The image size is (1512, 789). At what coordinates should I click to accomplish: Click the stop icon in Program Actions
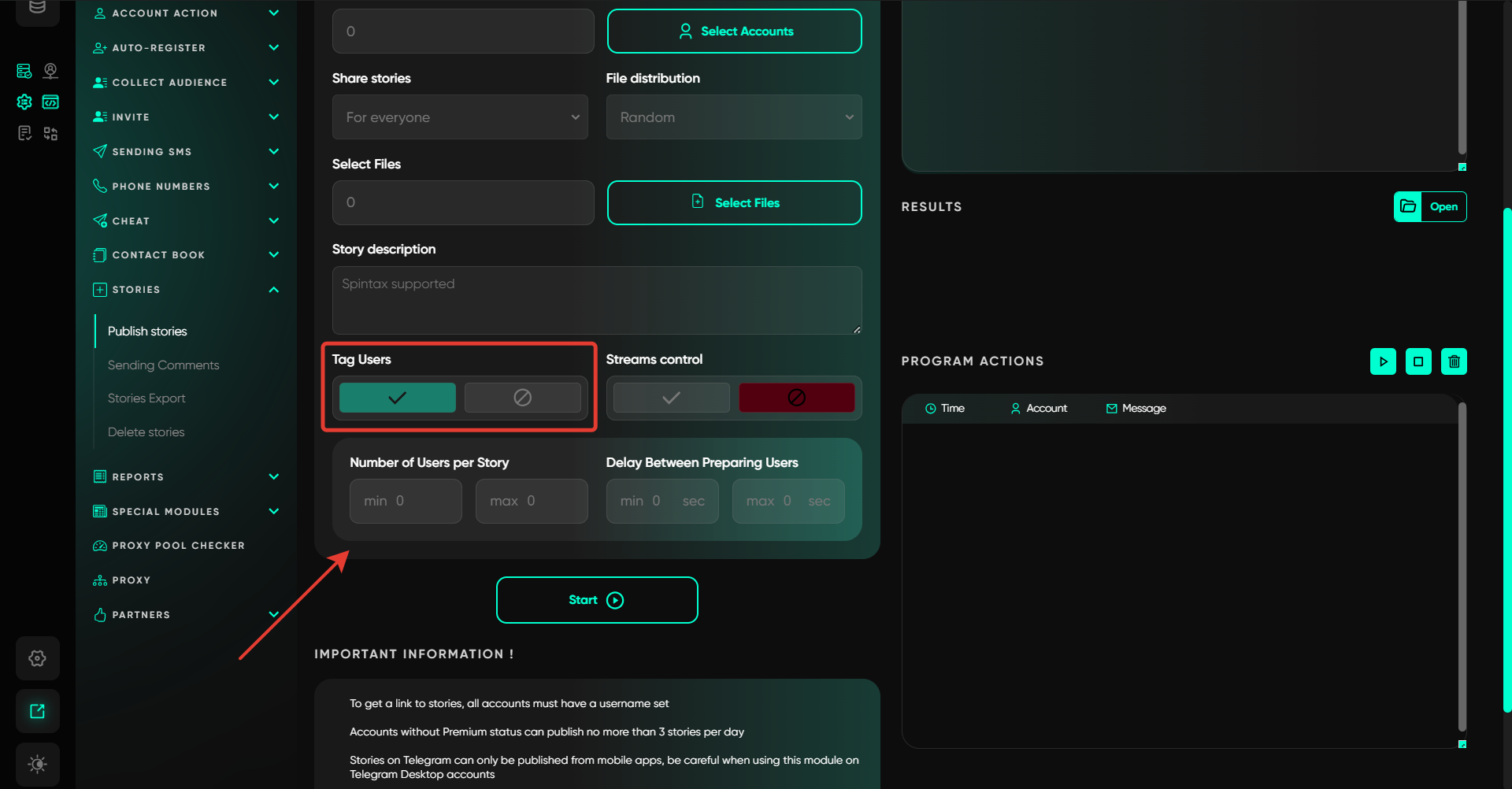click(1418, 361)
